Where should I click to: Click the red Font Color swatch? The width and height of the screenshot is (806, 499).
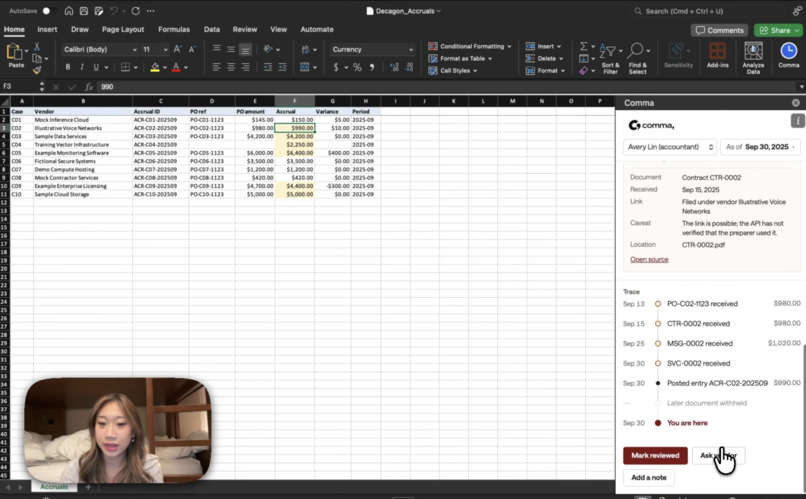176,67
